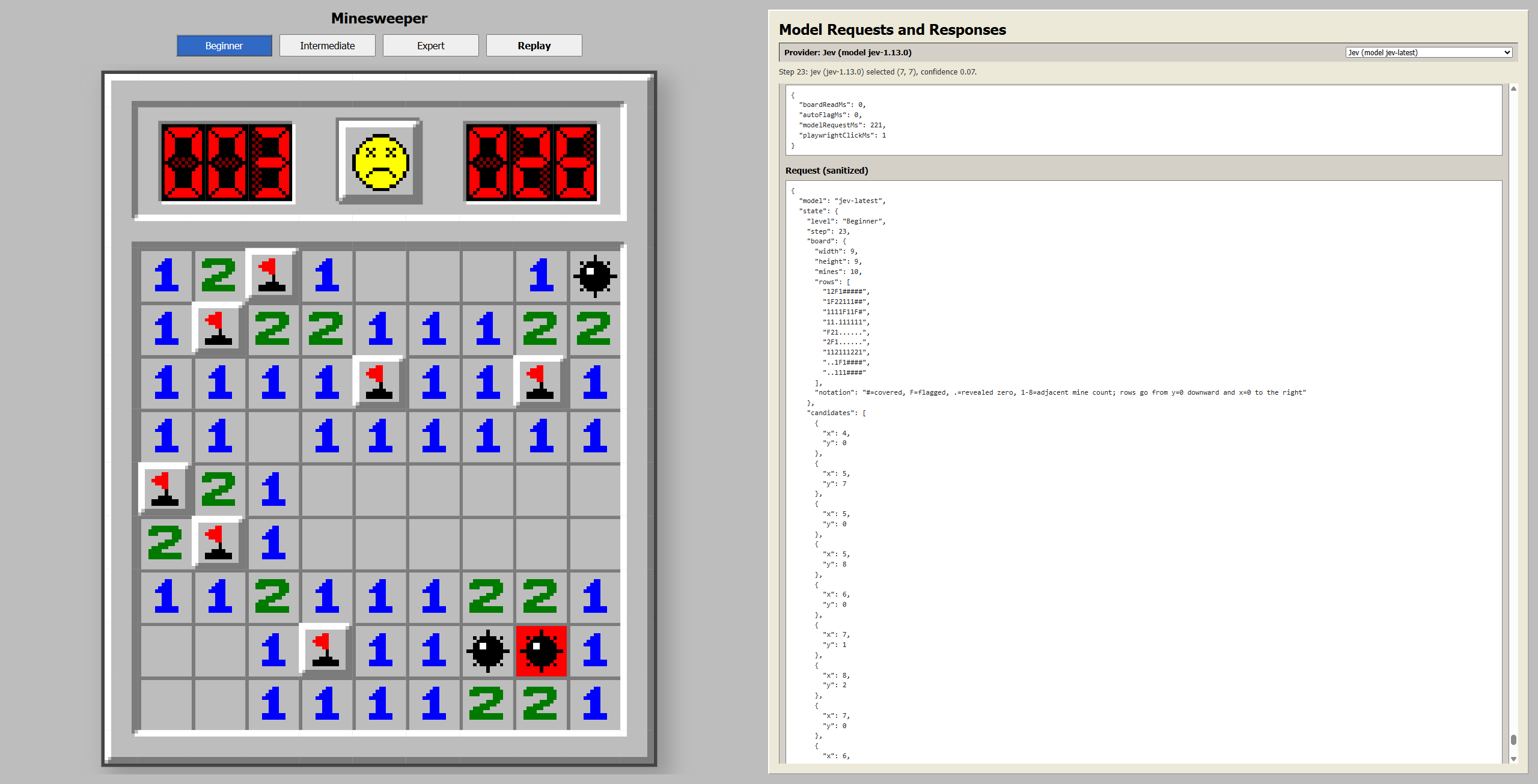This screenshot has height=784, width=1538.
Task: Click the scrollbar up arrow in the panel
Action: pyautogui.click(x=1513, y=89)
